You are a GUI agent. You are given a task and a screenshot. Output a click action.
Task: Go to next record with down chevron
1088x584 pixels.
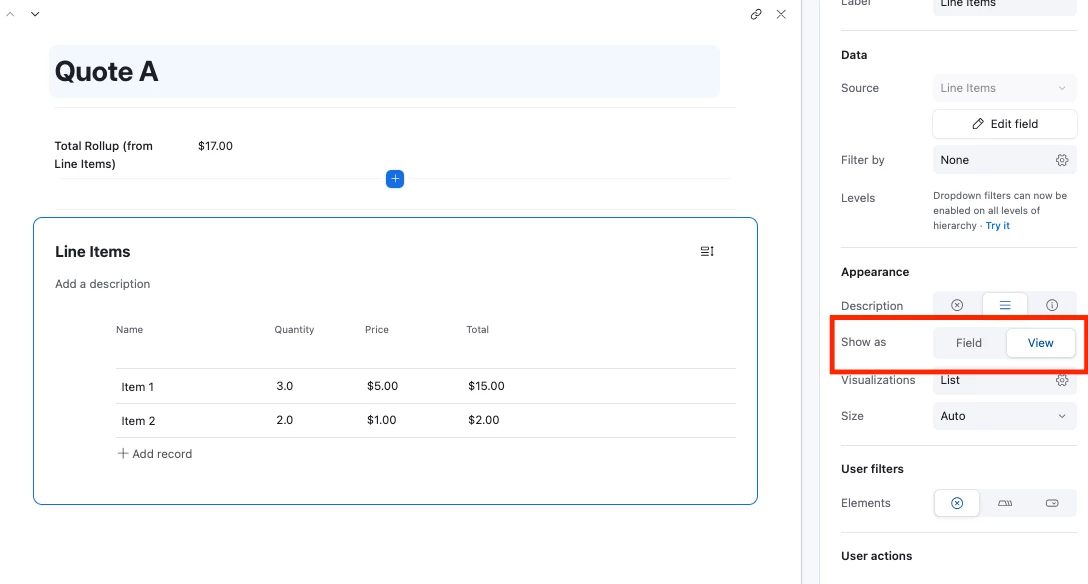[x=35, y=14]
